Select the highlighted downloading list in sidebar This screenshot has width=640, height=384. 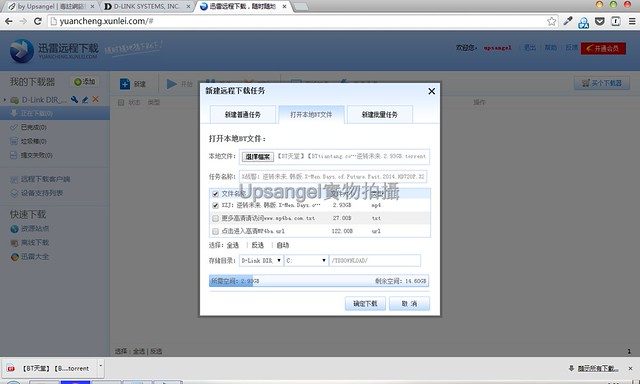tap(55, 113)
